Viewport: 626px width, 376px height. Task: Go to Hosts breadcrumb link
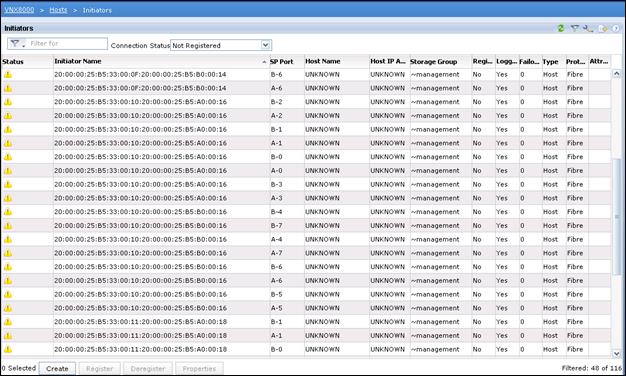point(58,10)
